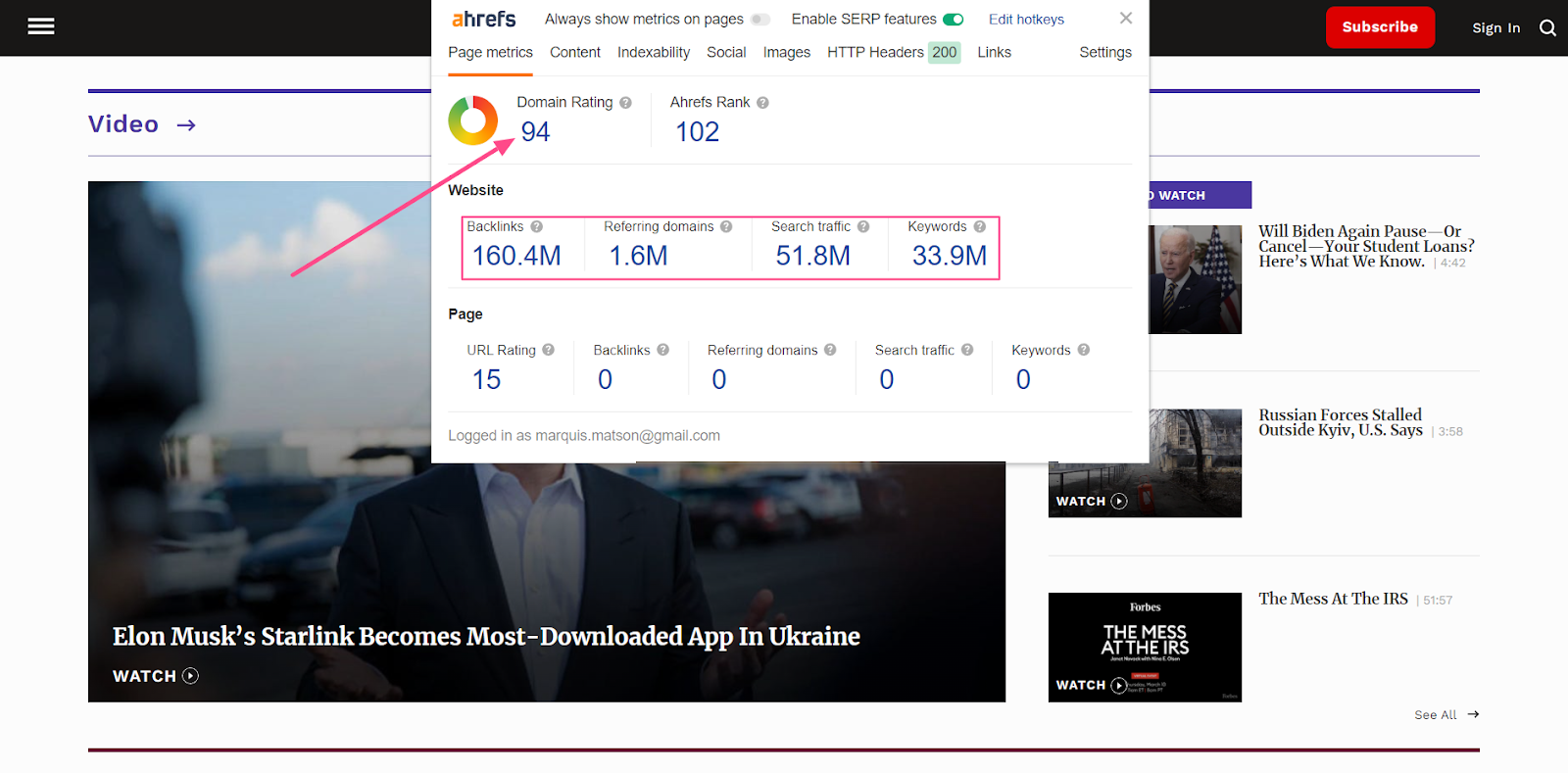Click the Ahrefs Rank value 102
This screenshot has width=1568, height=773.
click(697, 131)
